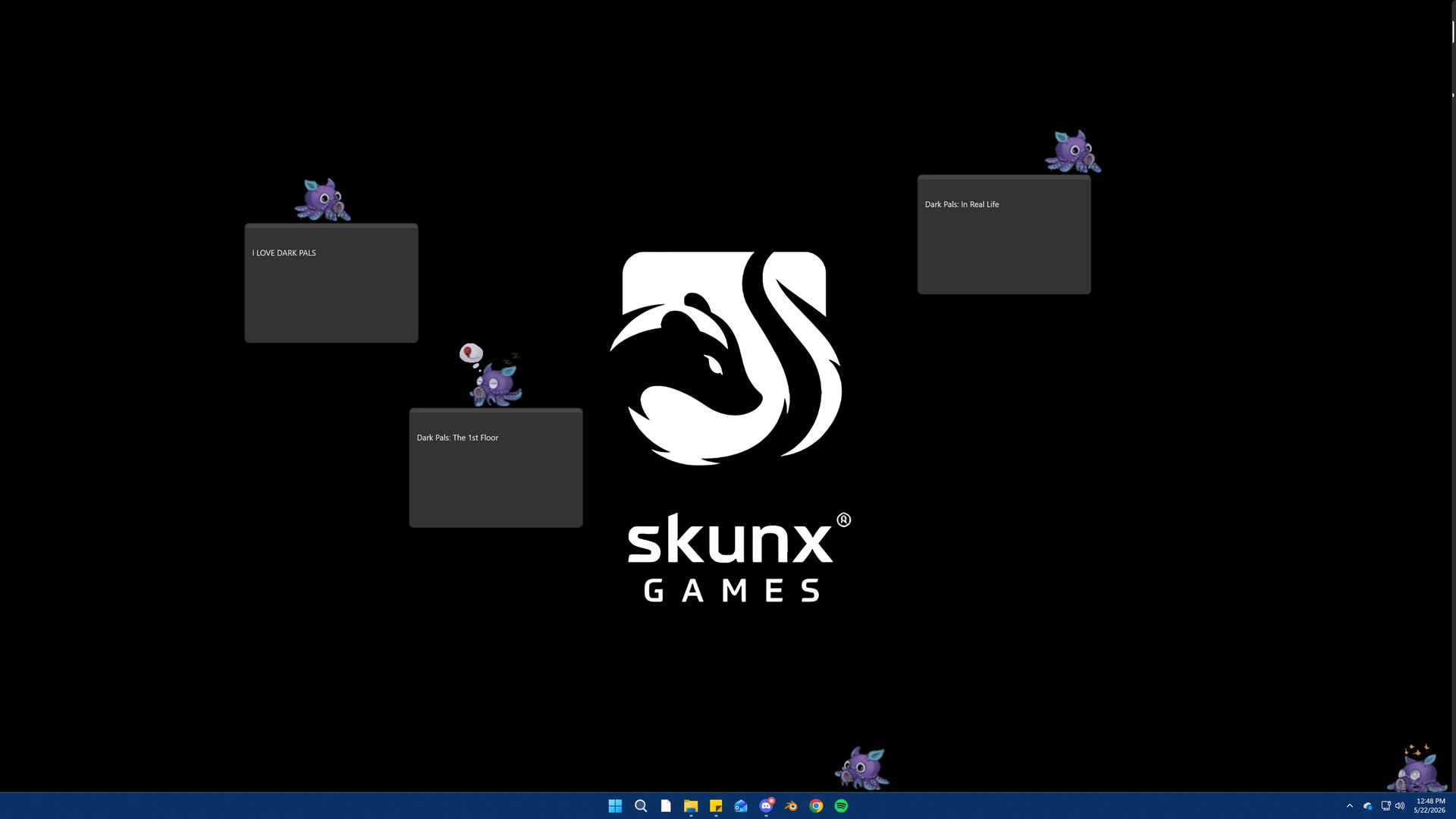Launch Google Chrome from the taskbar
The width and height of the screenshot is (1456, 819).
pos(817,805)
